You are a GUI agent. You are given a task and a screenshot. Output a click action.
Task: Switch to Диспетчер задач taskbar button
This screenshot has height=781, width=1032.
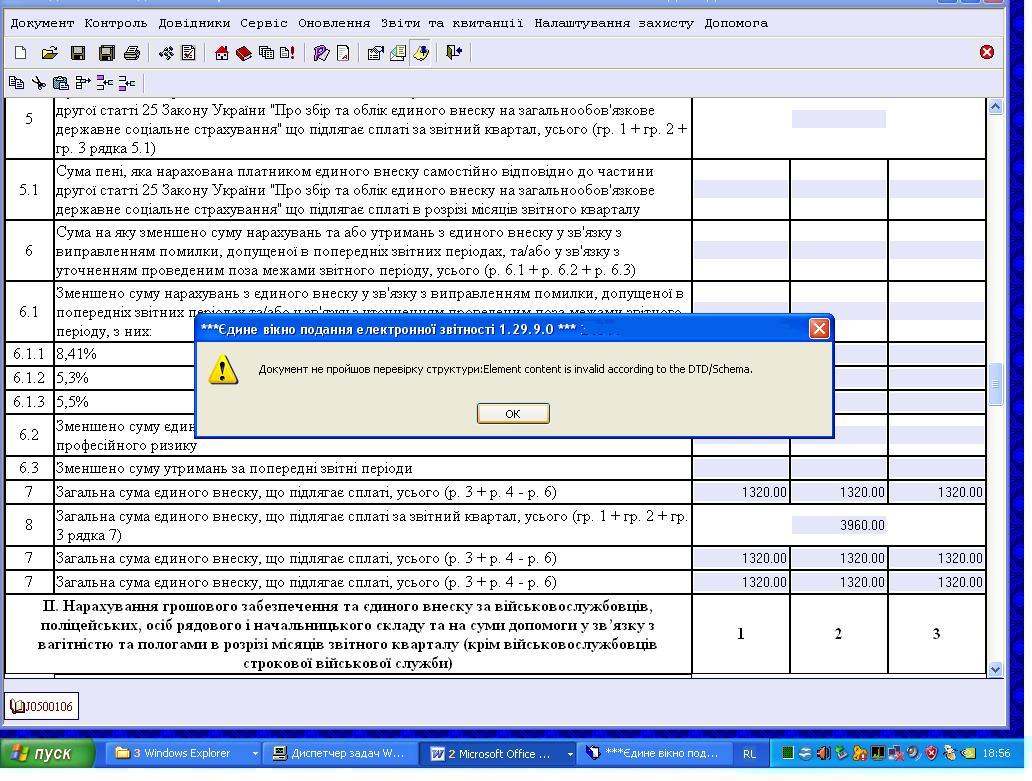click(x=341, y=753)
